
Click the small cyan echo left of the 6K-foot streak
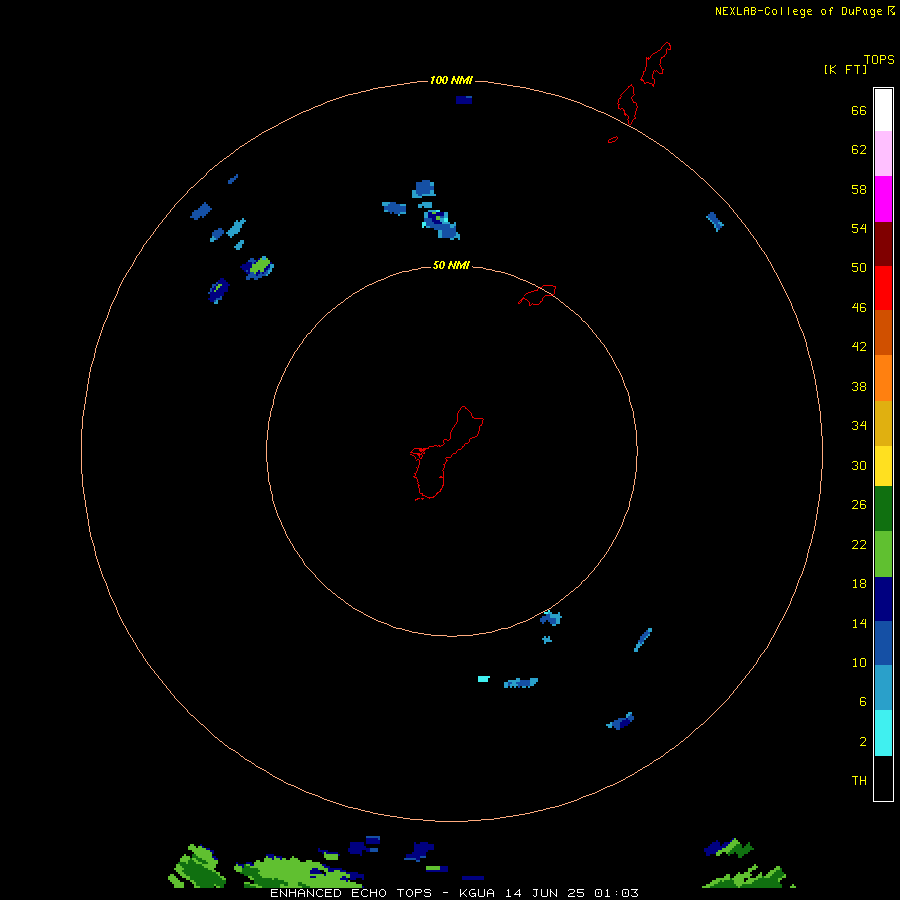click(484, 679)
